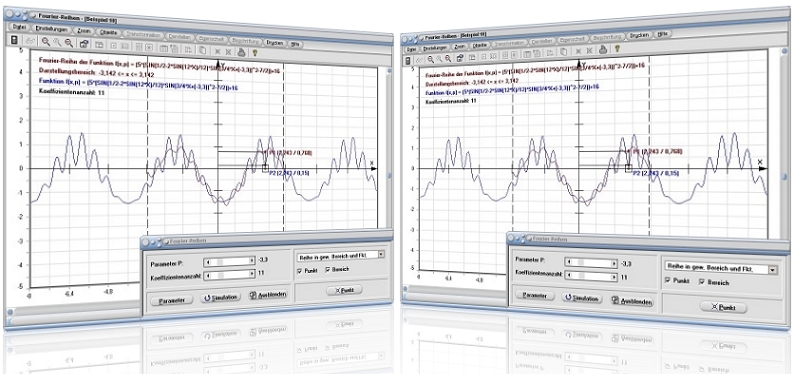
Task: Open the Reihe in gew. Bereich dropdown, left panel
Action: point(341,256)
